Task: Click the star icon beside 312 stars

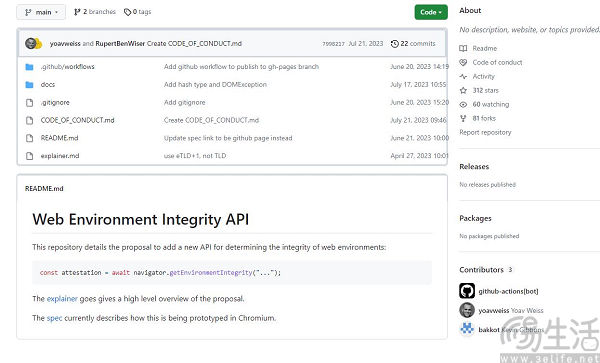Action: pos(463,91)
